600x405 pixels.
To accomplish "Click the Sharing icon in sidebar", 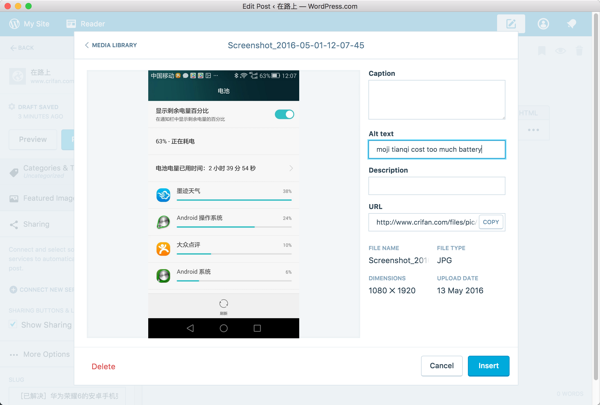I will pyautogui.click(x=14, y=225).
